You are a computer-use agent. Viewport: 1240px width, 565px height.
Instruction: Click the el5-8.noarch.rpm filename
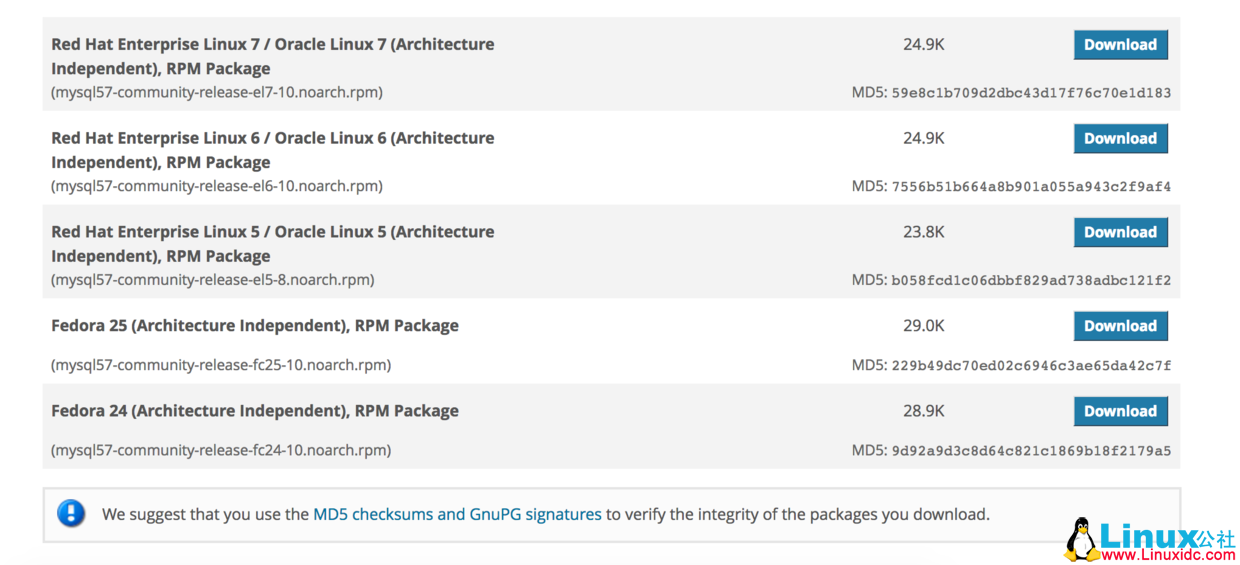click(212, 280)
